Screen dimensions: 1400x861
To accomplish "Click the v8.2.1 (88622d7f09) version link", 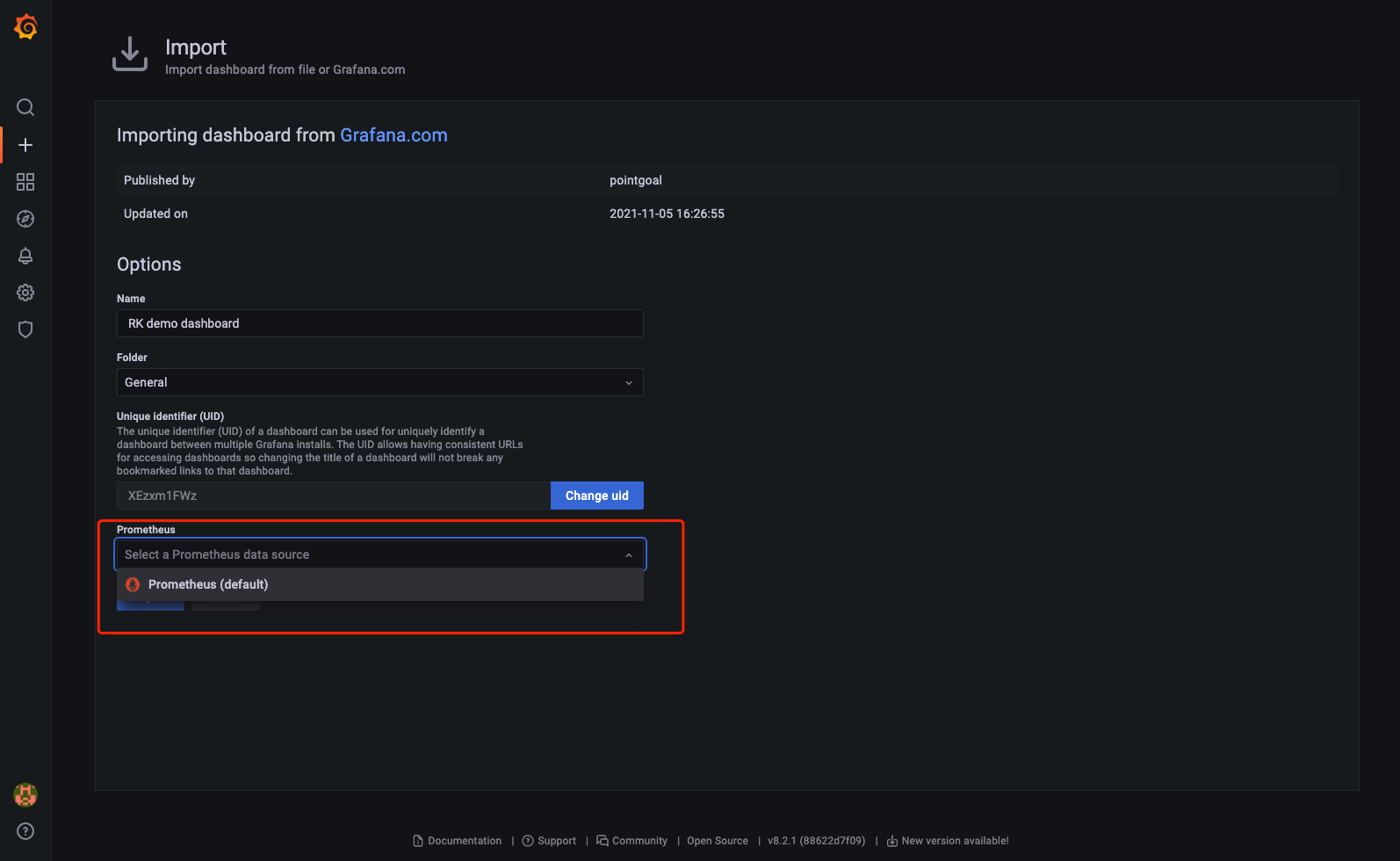I will point(817,841).
